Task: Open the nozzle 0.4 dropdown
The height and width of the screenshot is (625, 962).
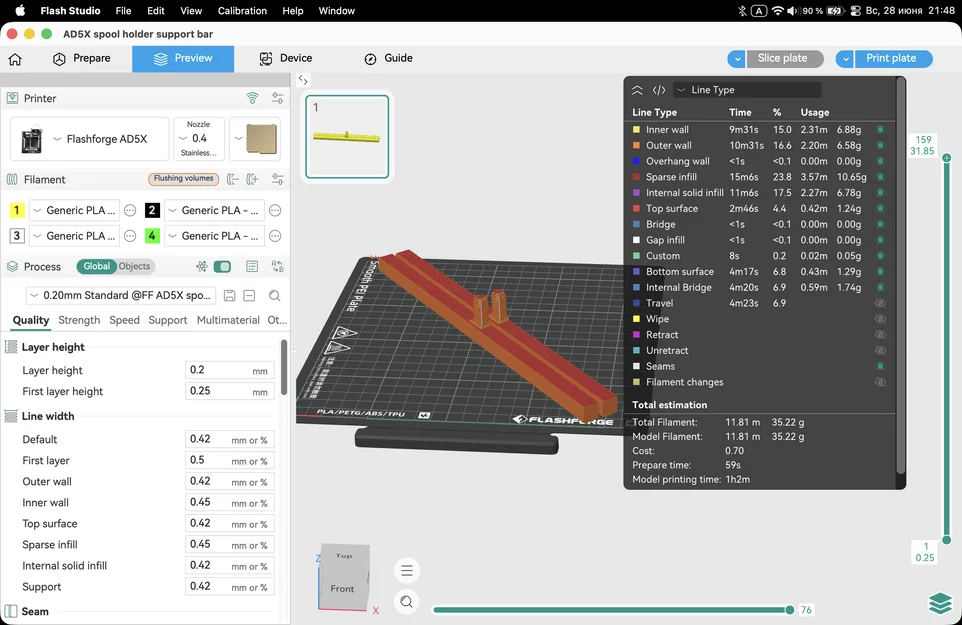Action: click(199, 139)
